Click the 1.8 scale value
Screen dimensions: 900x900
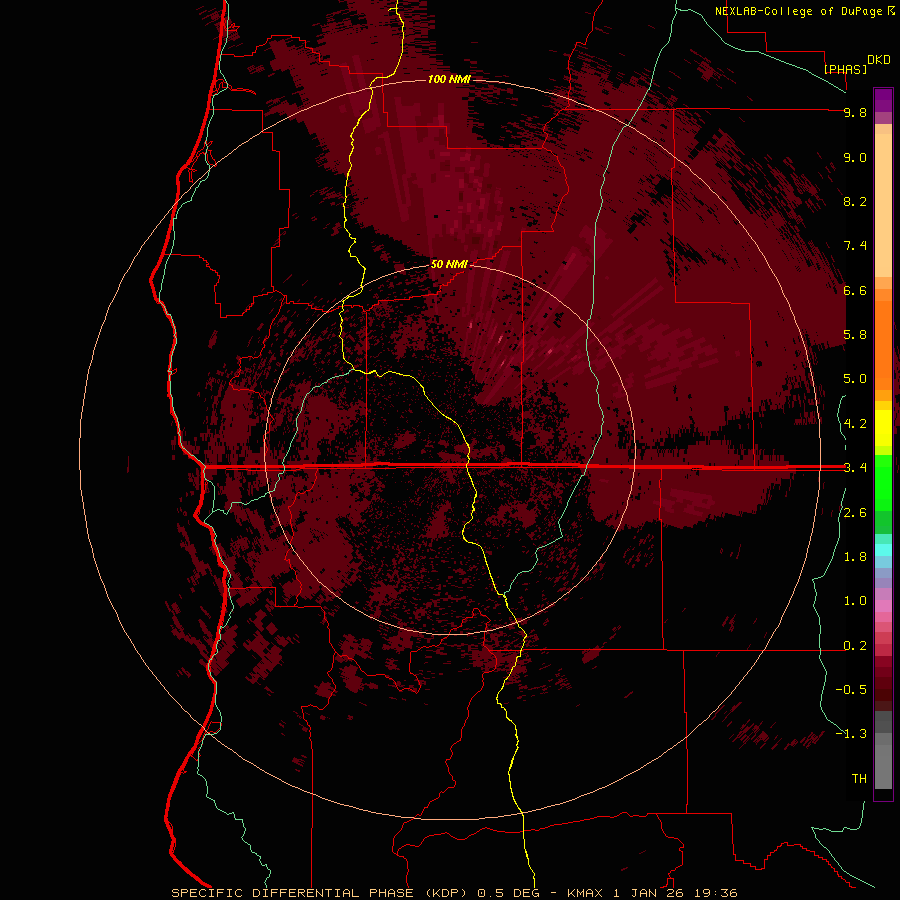855,557
